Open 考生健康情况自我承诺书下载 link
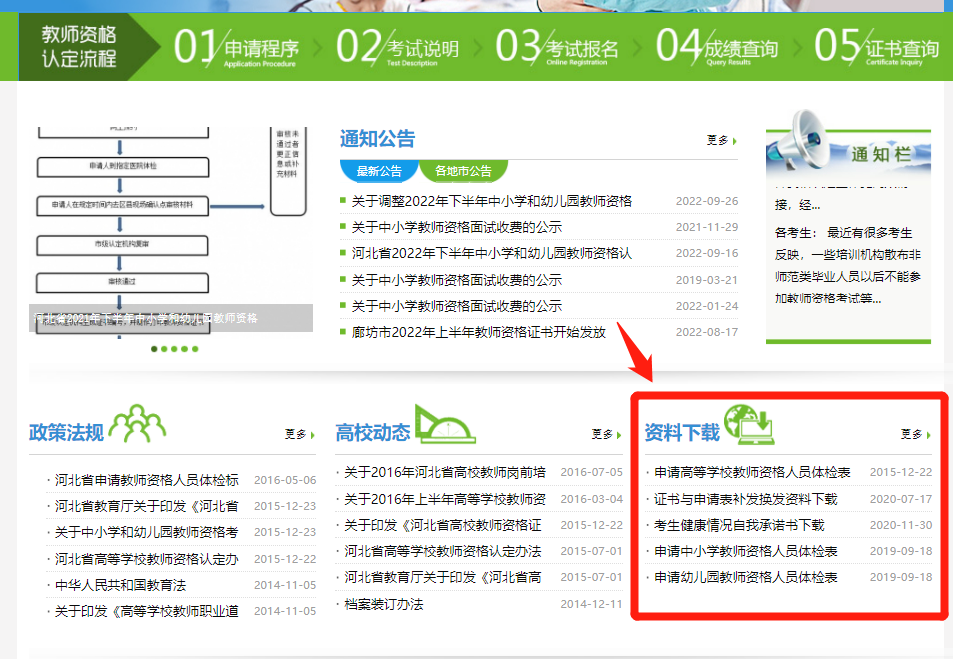Viewport: 953px width, 659px height. point(739,525)
